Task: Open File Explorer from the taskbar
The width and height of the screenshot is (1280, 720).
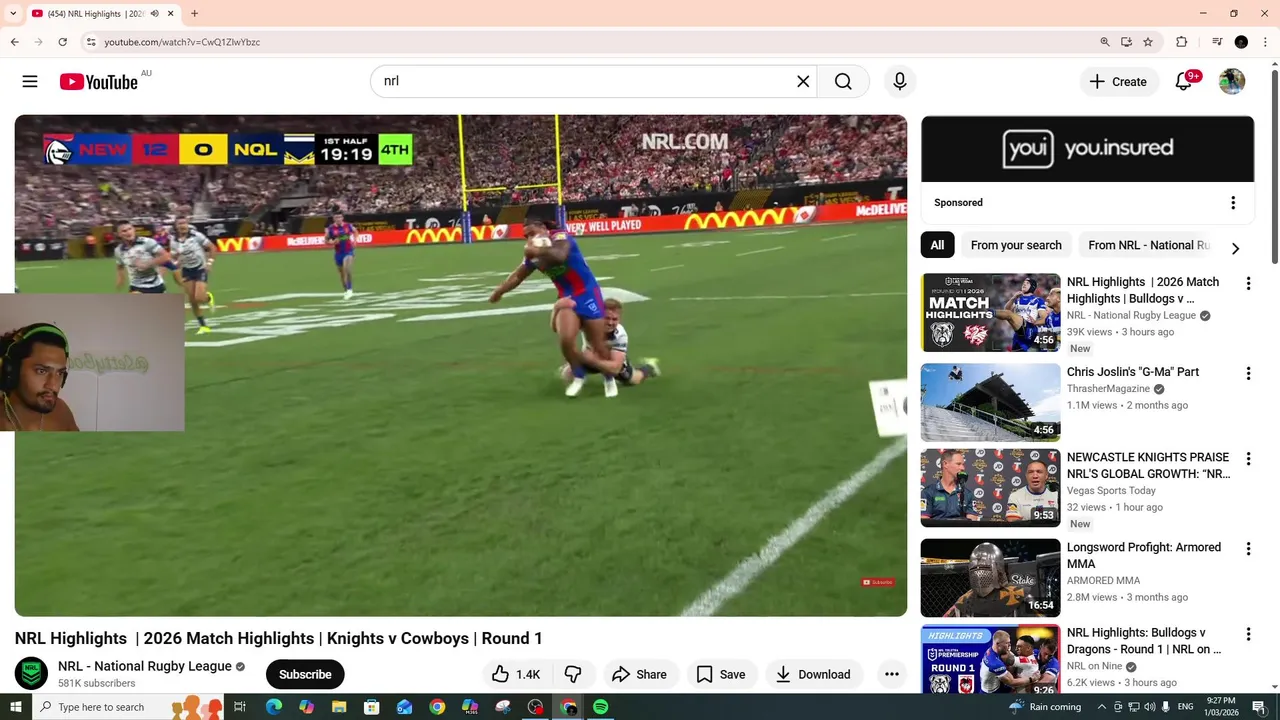Action: tap(339, 707)
